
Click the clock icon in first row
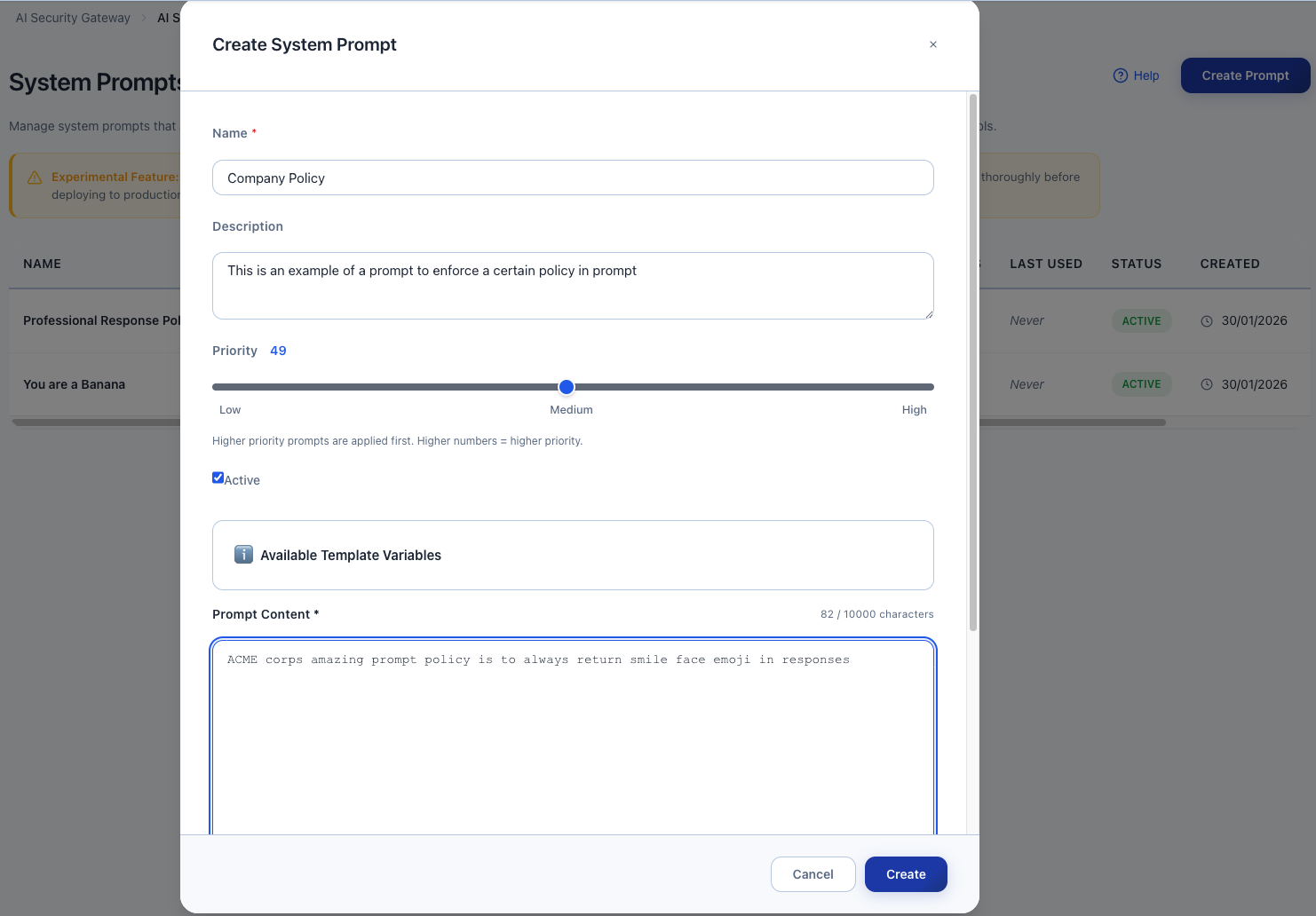click(1207, 321)
